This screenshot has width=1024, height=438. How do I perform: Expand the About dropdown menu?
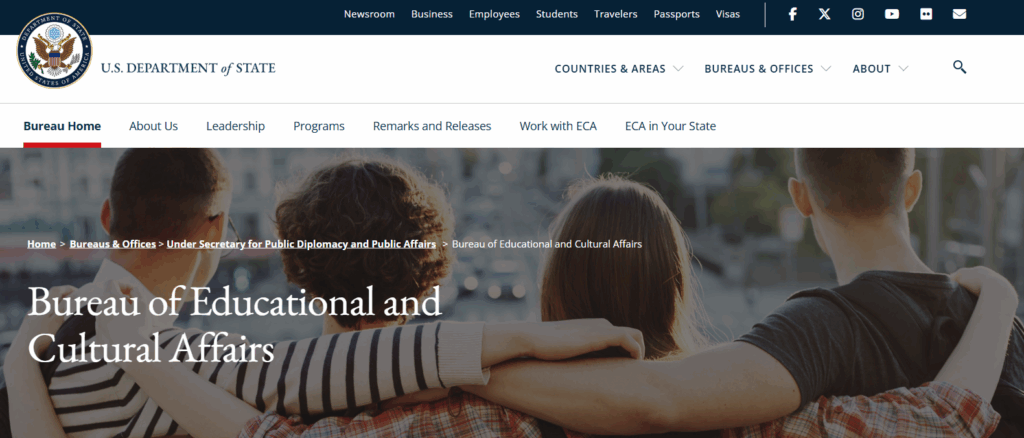coord(880,69)
